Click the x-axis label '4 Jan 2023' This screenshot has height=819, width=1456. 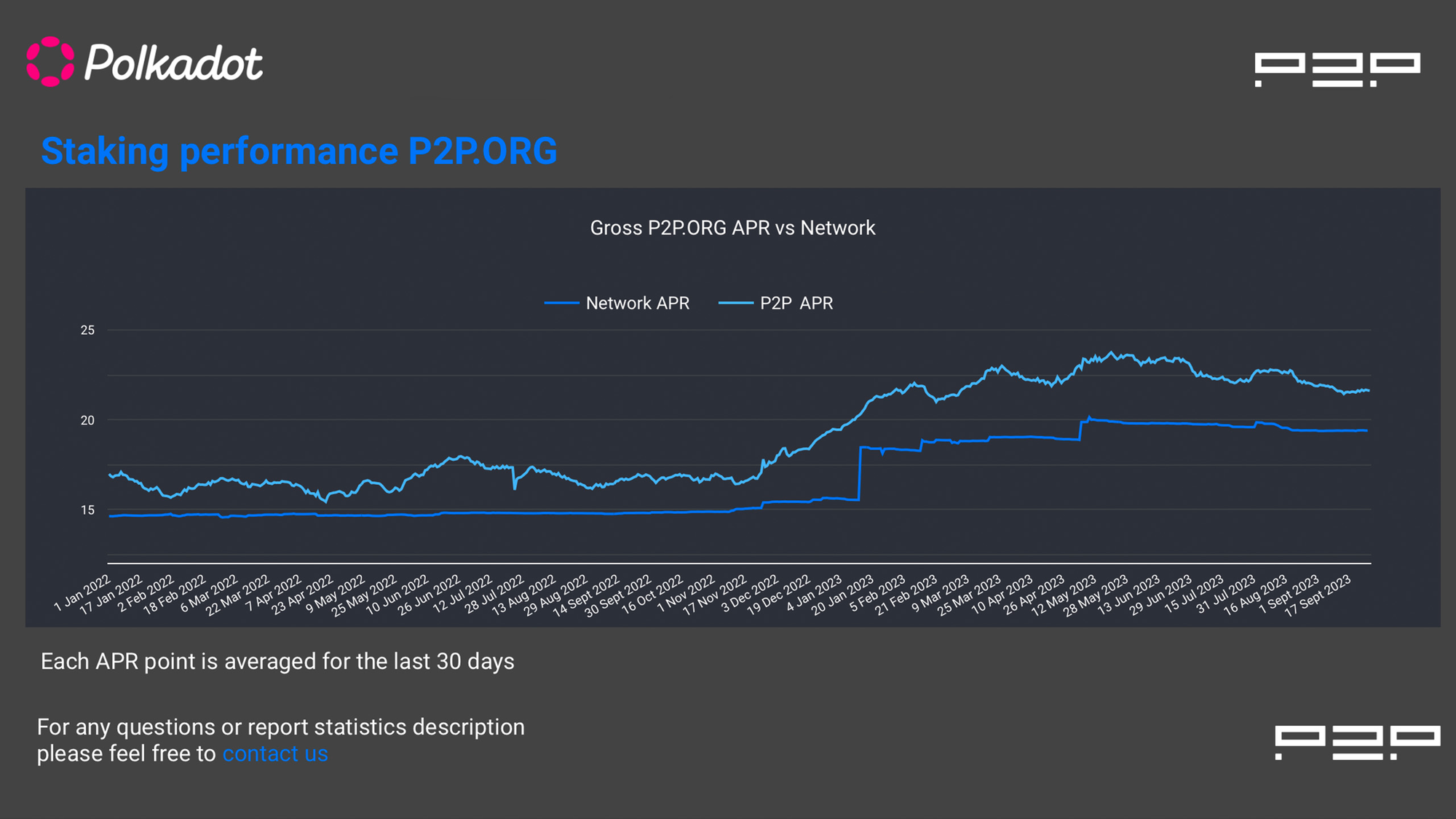point(814,593)
